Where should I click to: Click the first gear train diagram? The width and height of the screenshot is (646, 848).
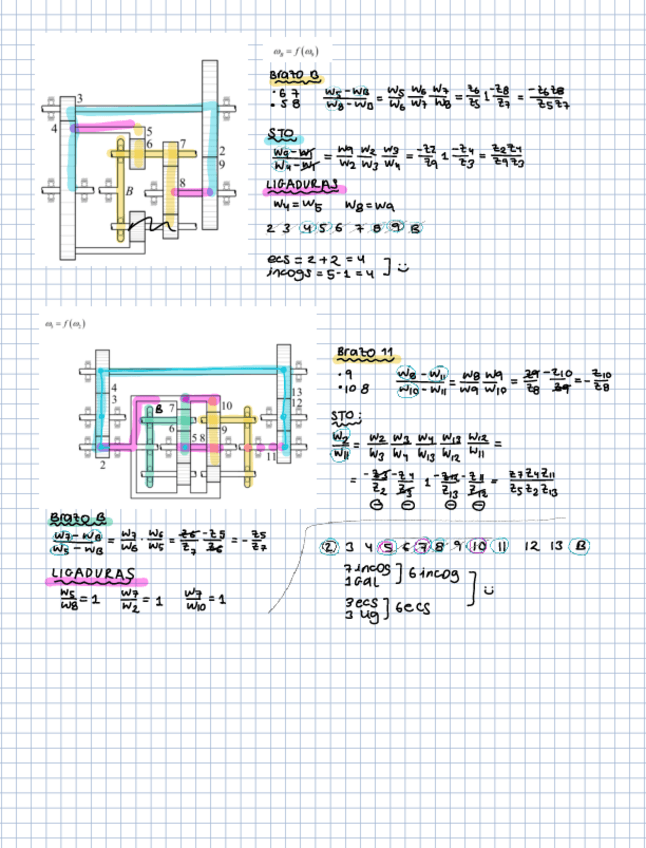click(x=138, y=160)
